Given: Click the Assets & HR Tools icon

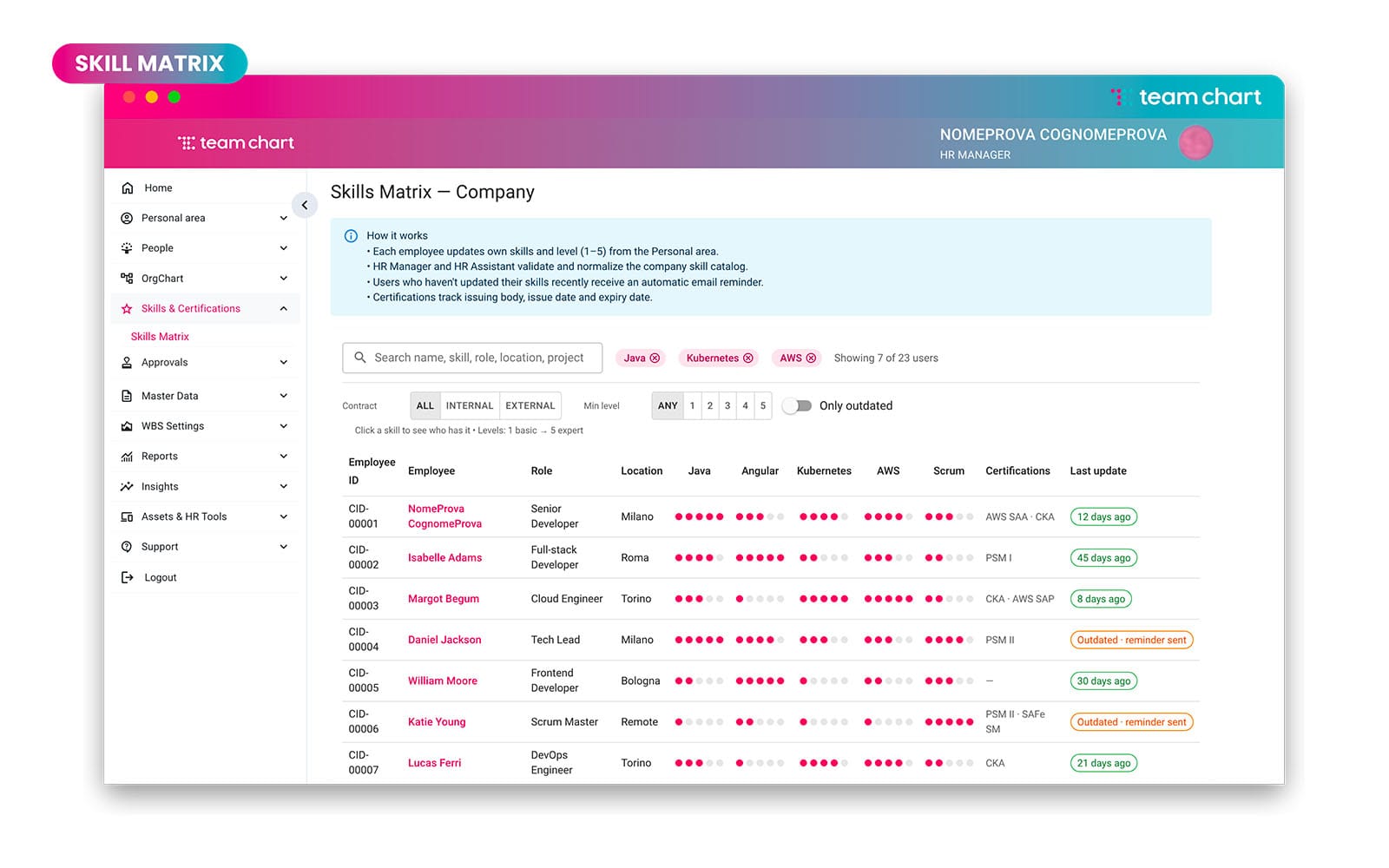Looking at the screenshot, I should (x=127, y=516).
